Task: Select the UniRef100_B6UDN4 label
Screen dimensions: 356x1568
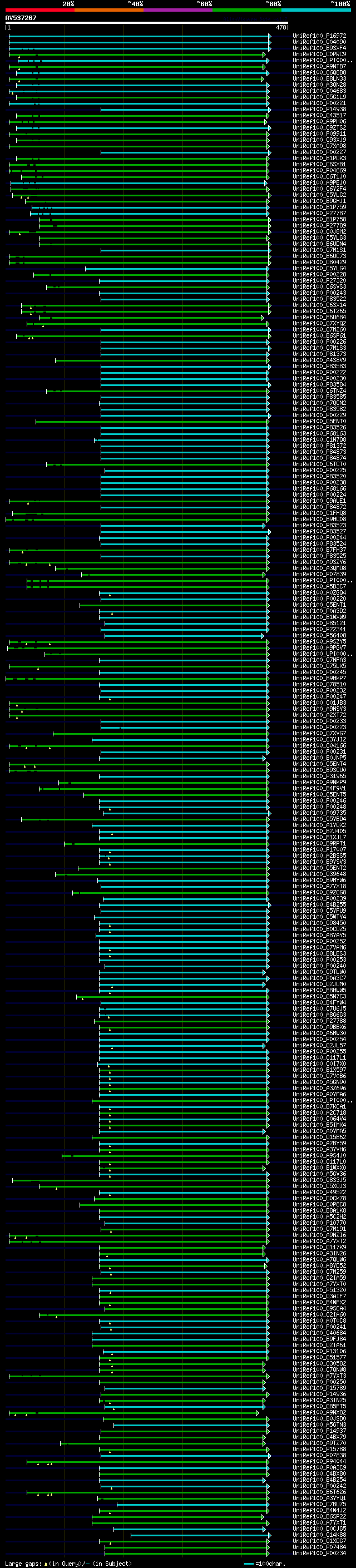Action: pos(319,244)
